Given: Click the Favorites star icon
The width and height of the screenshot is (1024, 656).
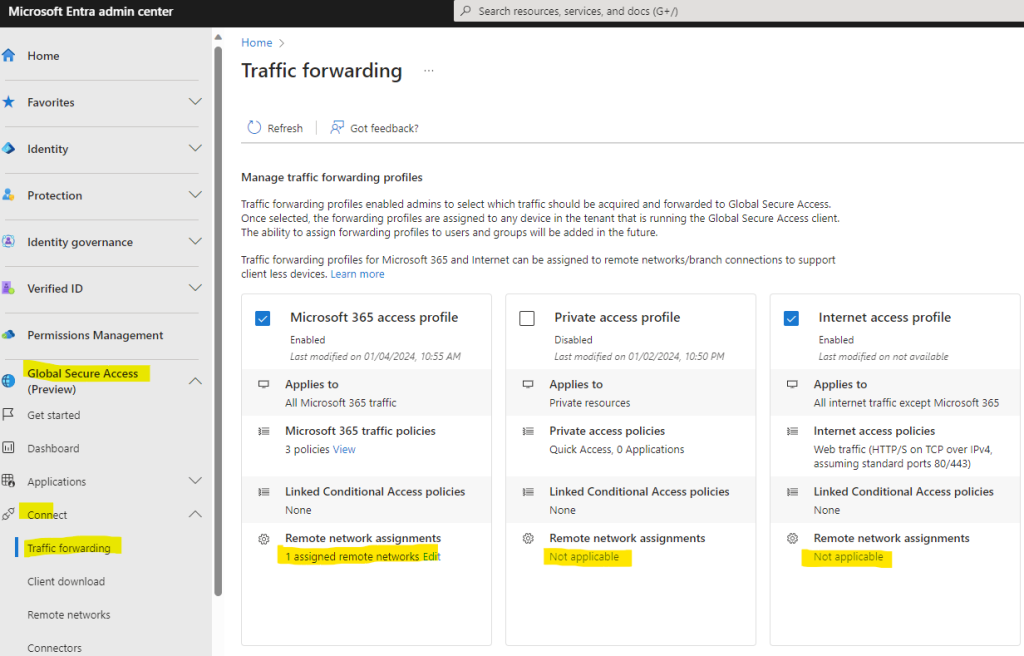Looking at the screenshot, I should 8,102.
